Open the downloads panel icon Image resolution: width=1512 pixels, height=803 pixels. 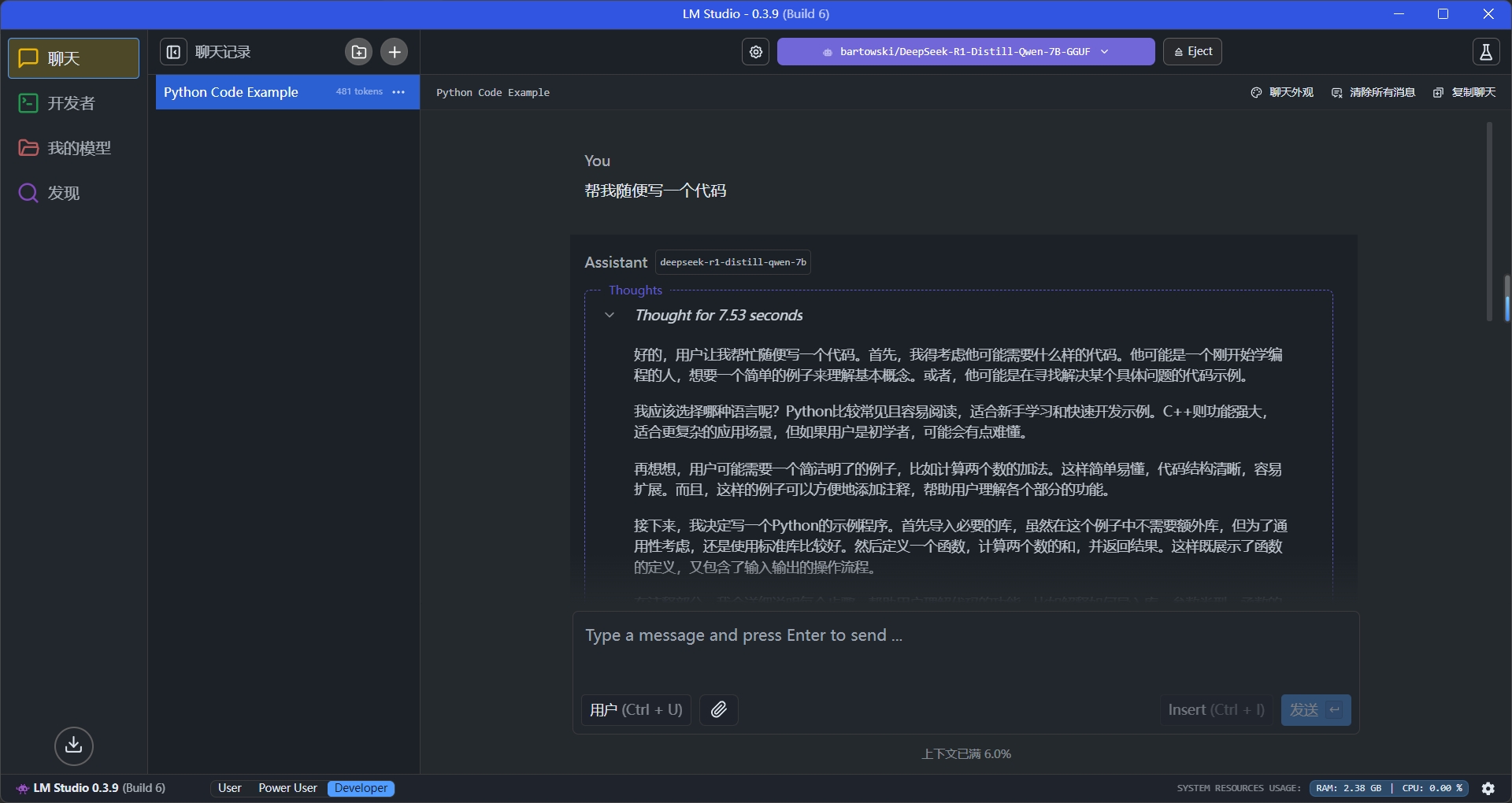coord(74,746)
